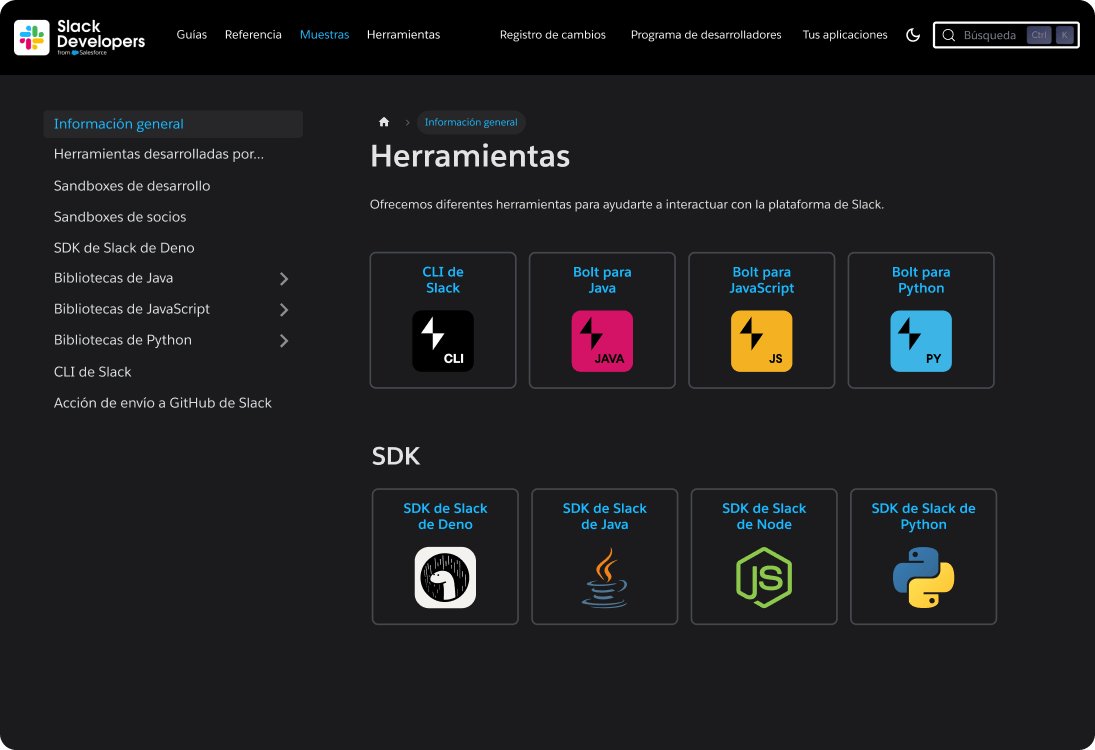Click Tus aplicaciones in header
This screenshot has width=1095, height=750.
pyautogui.click(x=844, y=35)
